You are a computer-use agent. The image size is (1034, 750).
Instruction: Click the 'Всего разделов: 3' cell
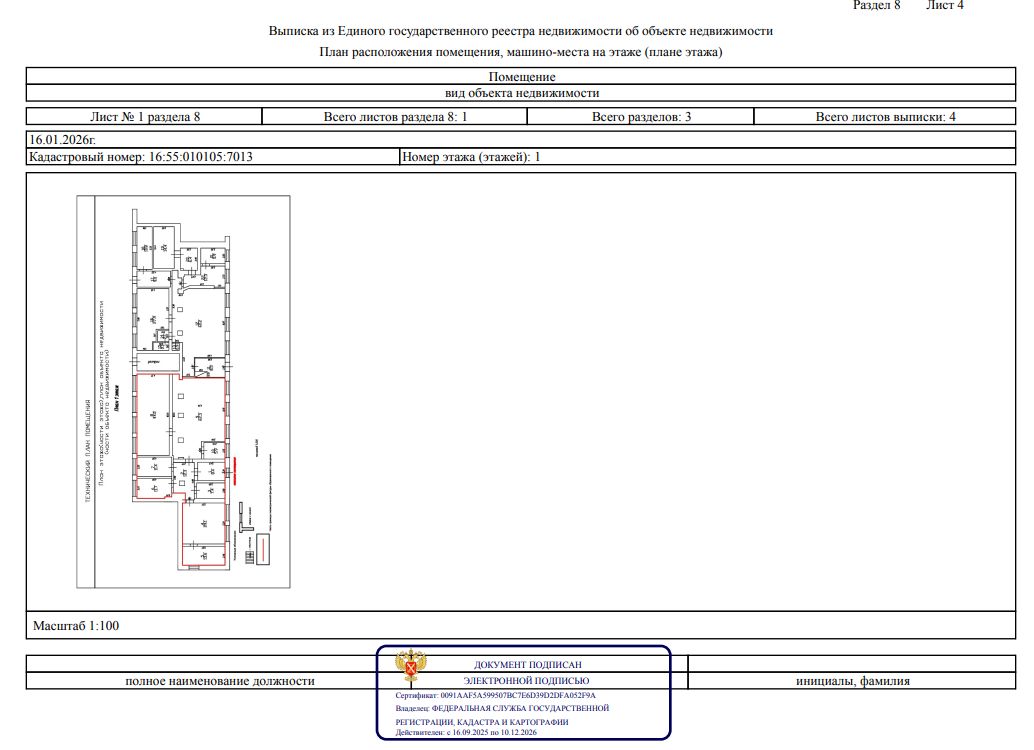point(641,117)
